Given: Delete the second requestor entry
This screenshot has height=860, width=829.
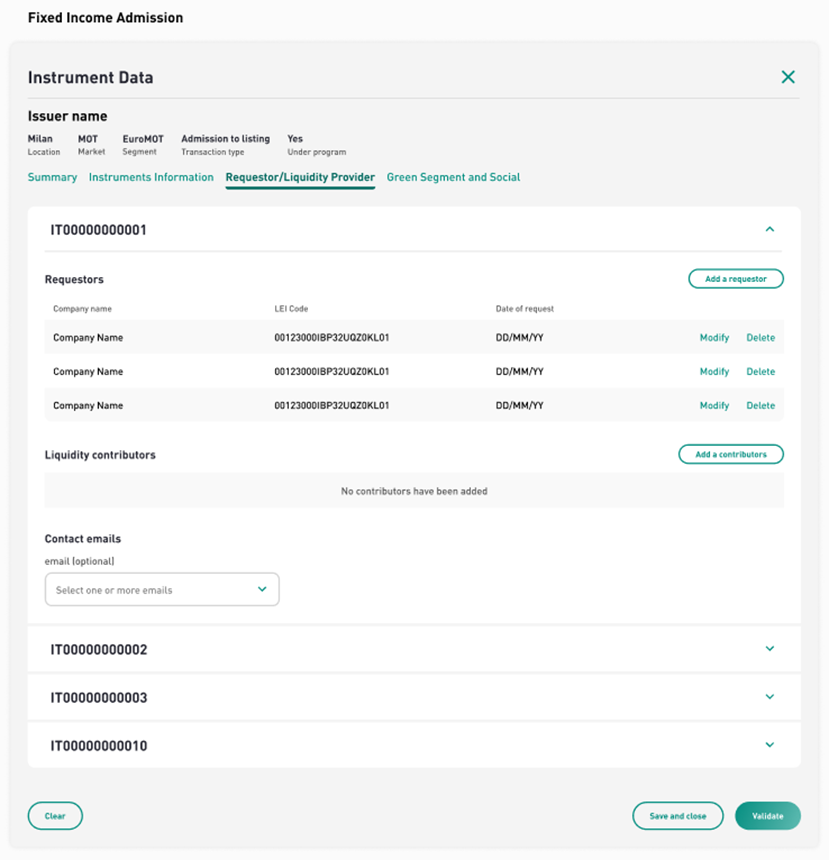Looking at the screenshot, I should 760,372.
